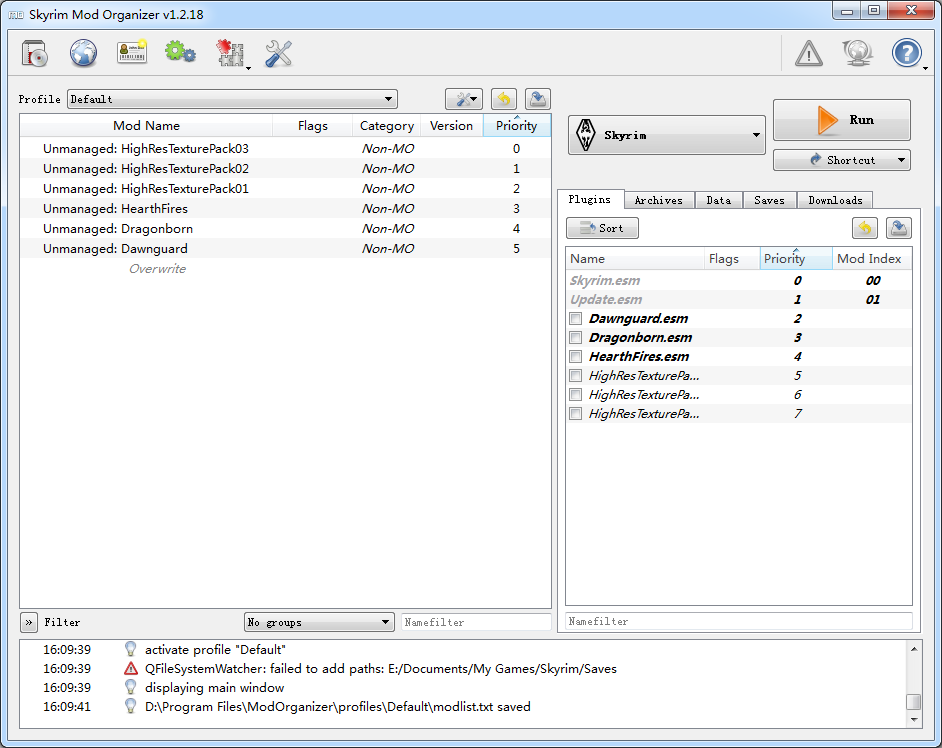Click the mod list Namefilter field

pos(476,622)
